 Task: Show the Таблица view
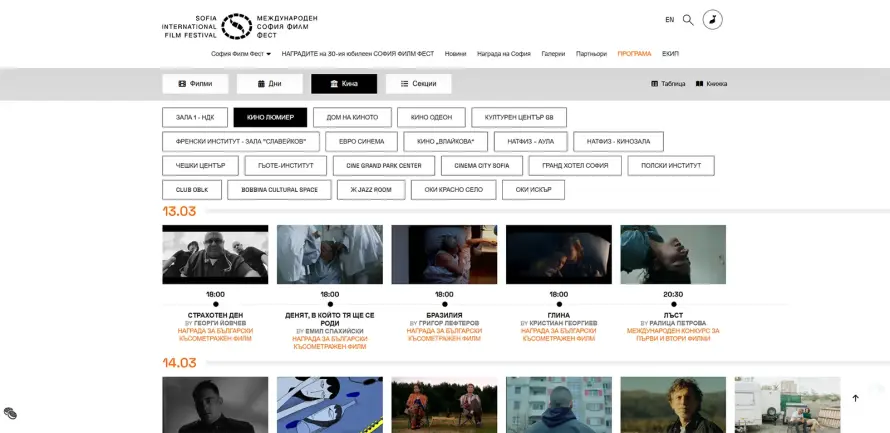tap(668, 84)
